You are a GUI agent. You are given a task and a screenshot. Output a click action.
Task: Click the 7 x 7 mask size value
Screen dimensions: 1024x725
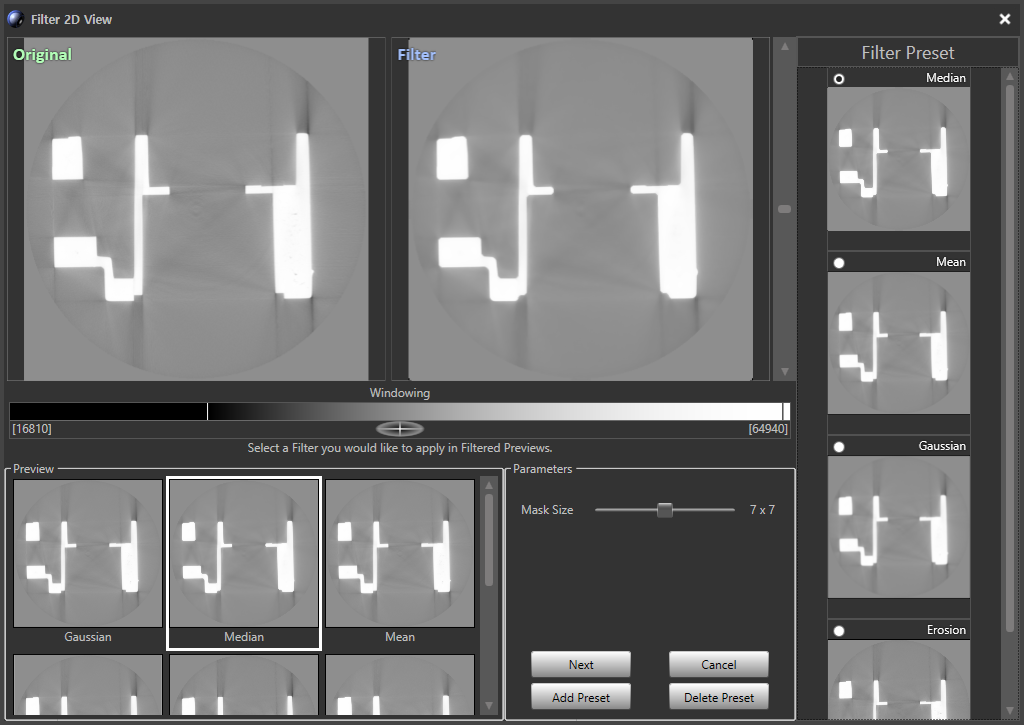click(762, 510)
